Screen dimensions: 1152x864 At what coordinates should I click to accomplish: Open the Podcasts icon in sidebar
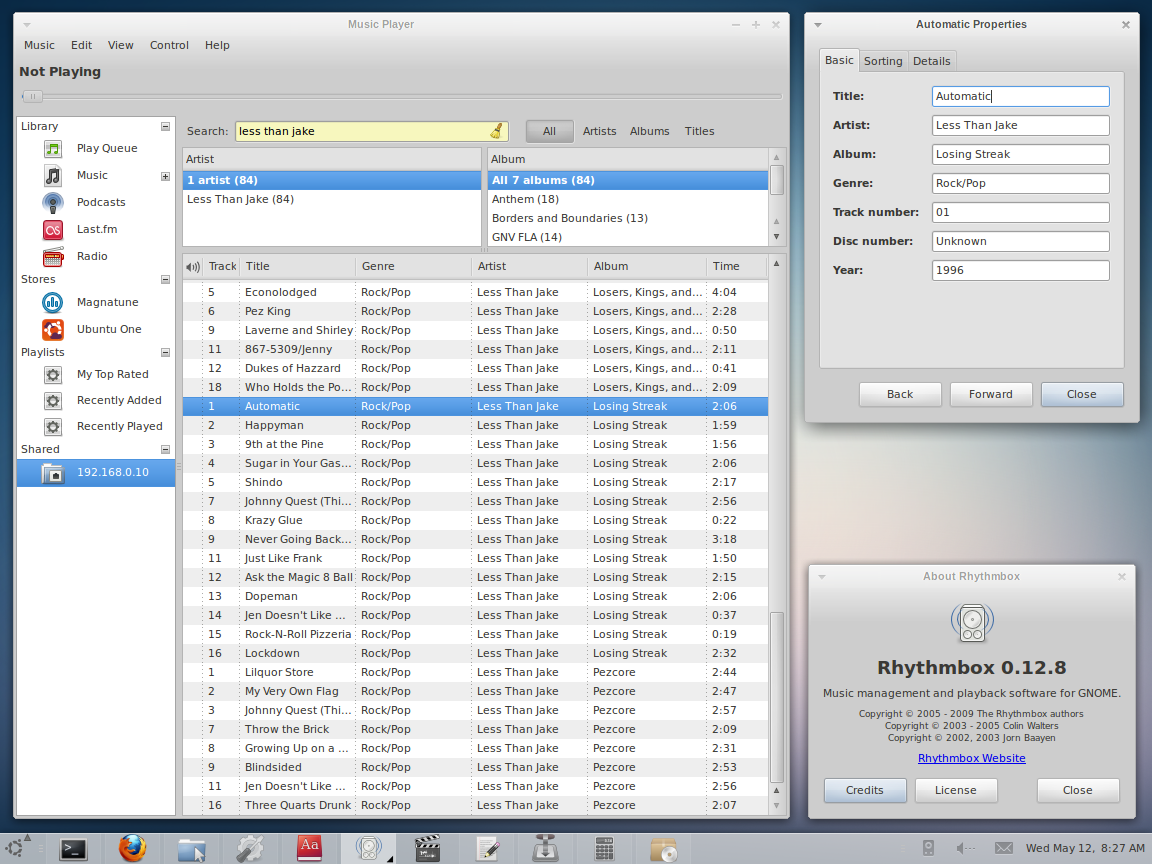tap(53, 203)
